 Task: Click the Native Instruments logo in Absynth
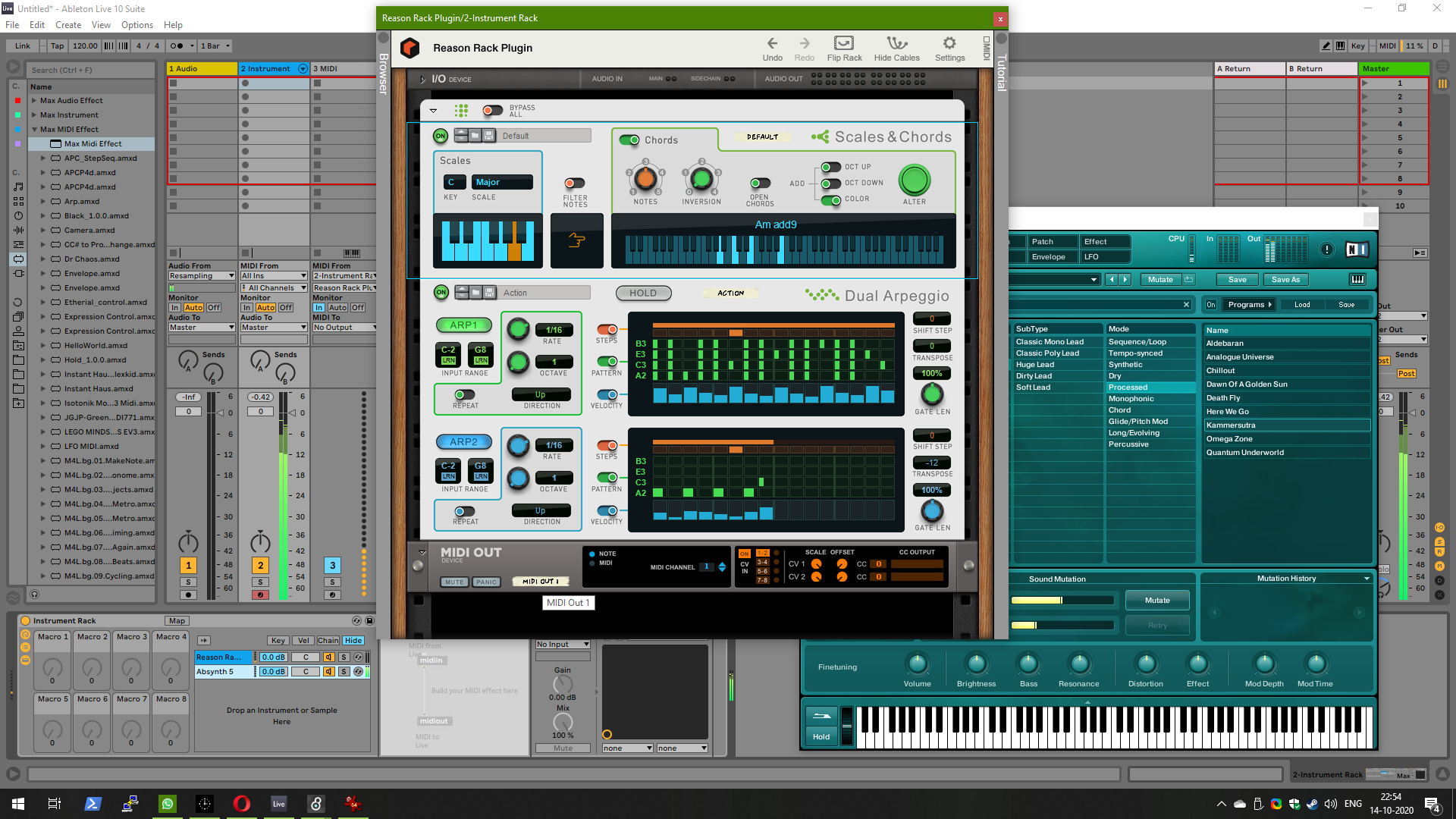click(x=1357, y=249)
